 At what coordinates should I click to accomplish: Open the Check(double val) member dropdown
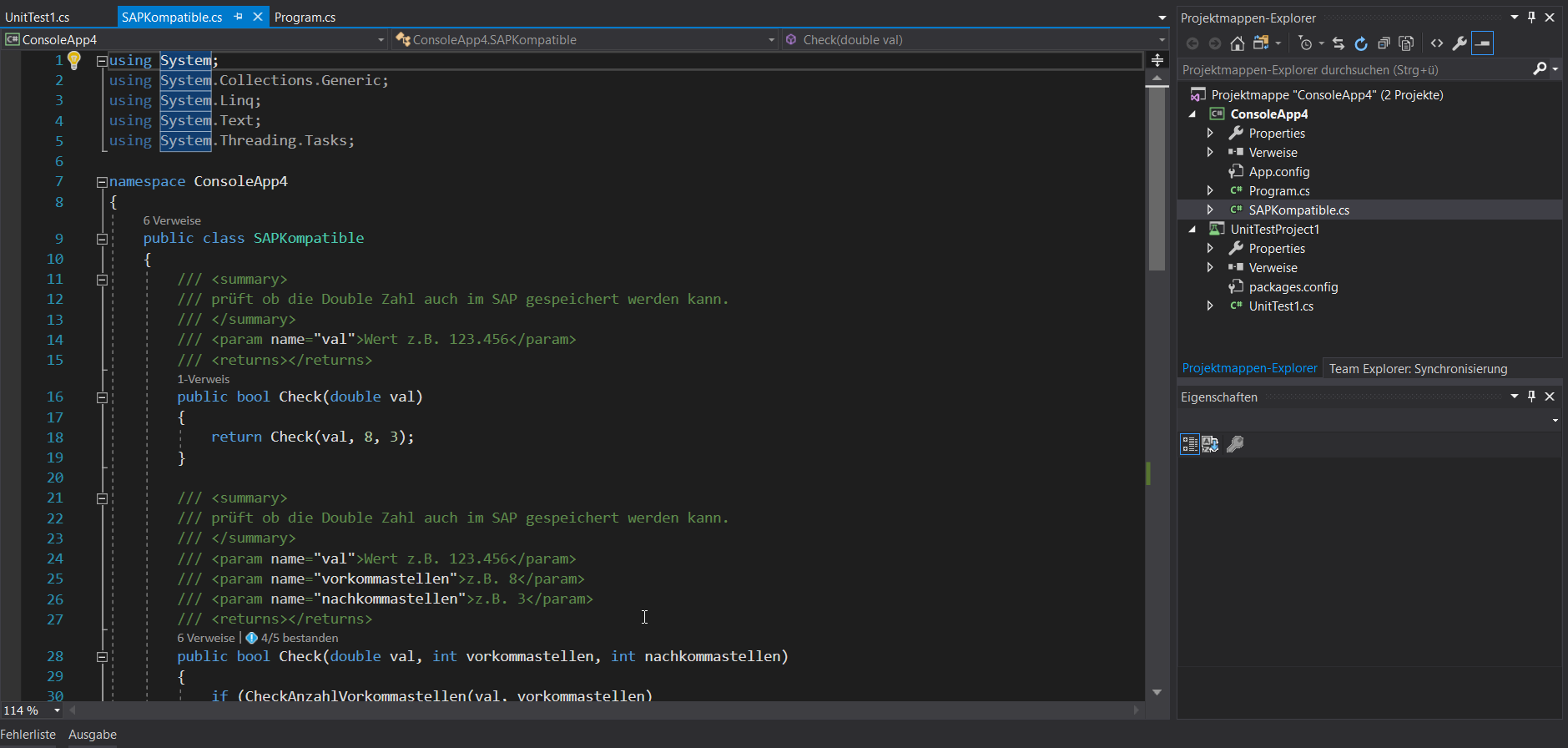(x=1161, y=39)
